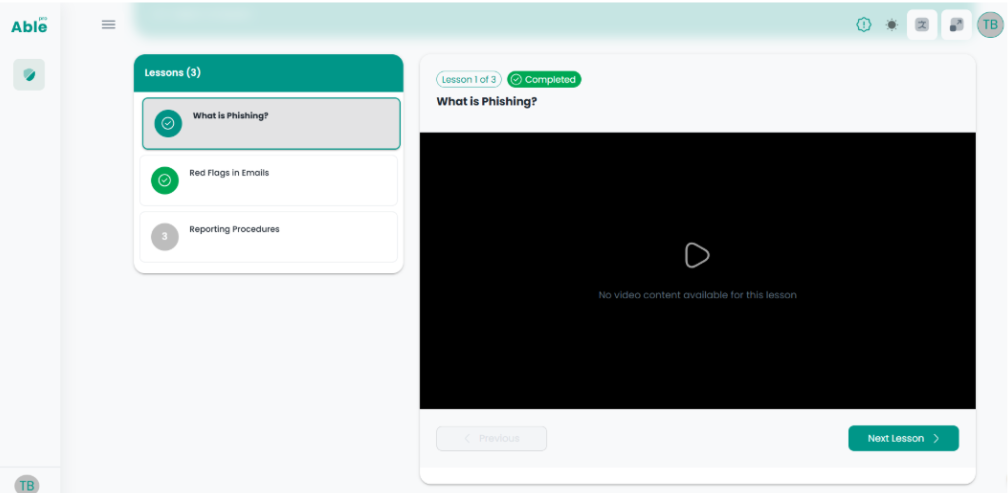This screenshot has width=1008, height=493.
Task: Click the alert notification icon in header
Action: [864, 25]
